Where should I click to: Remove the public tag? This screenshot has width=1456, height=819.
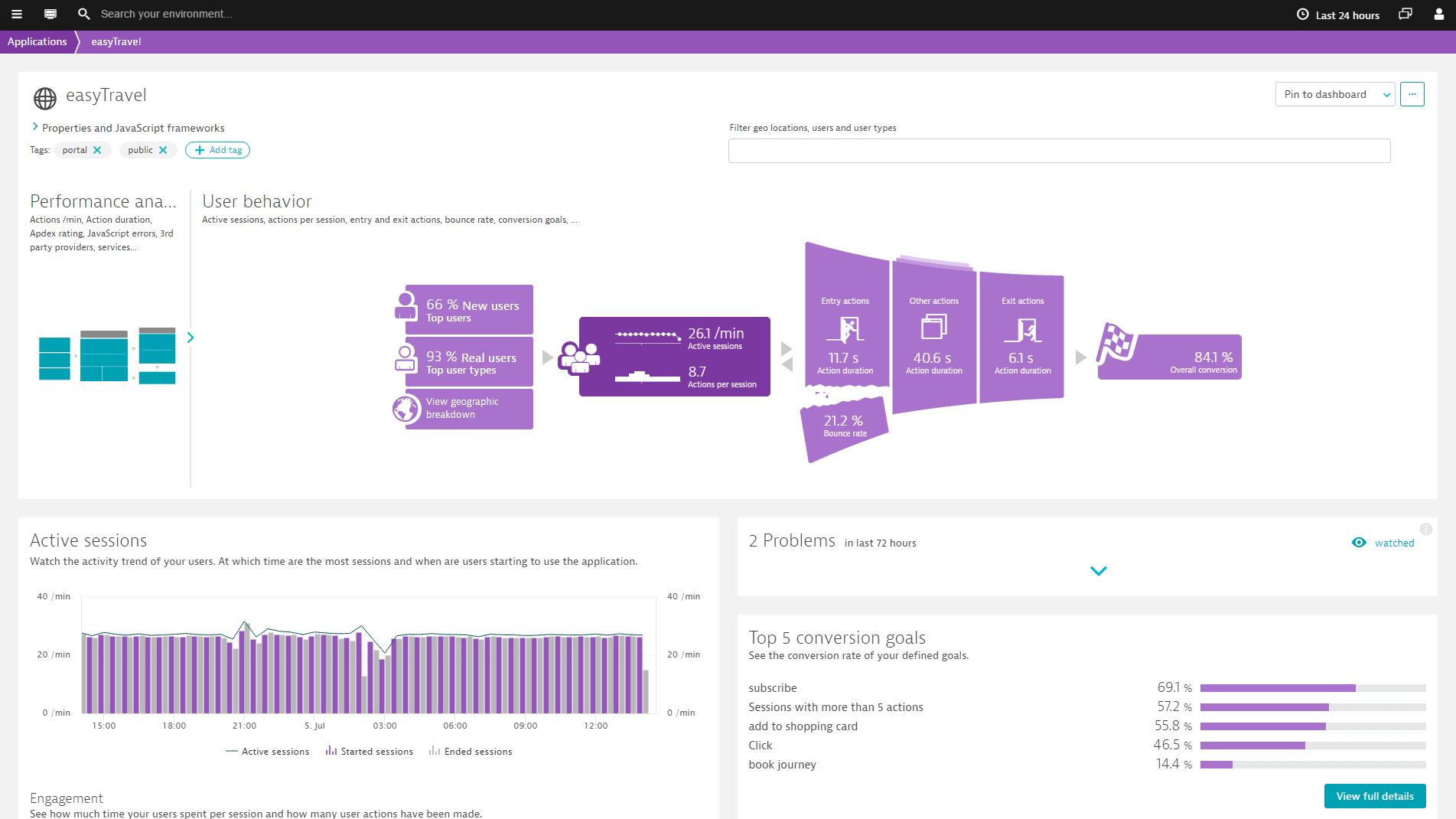tap(163, 150)
